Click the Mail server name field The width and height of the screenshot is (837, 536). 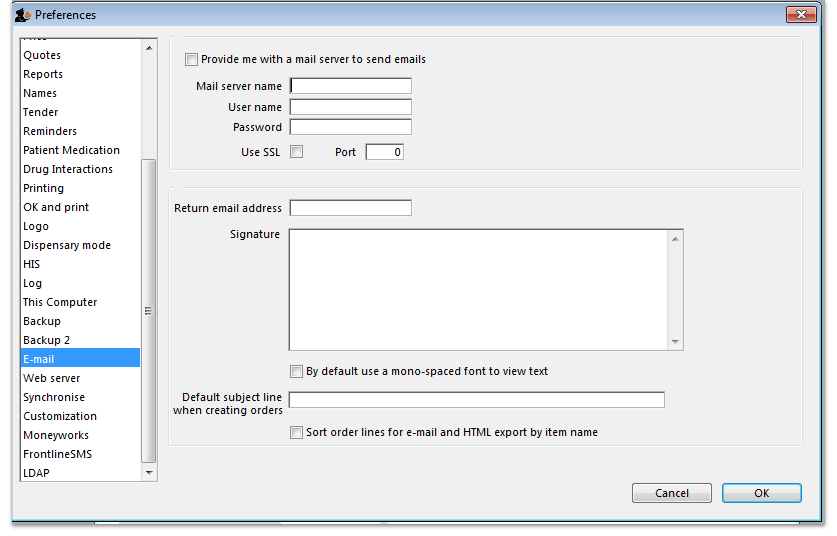(351, 86)
